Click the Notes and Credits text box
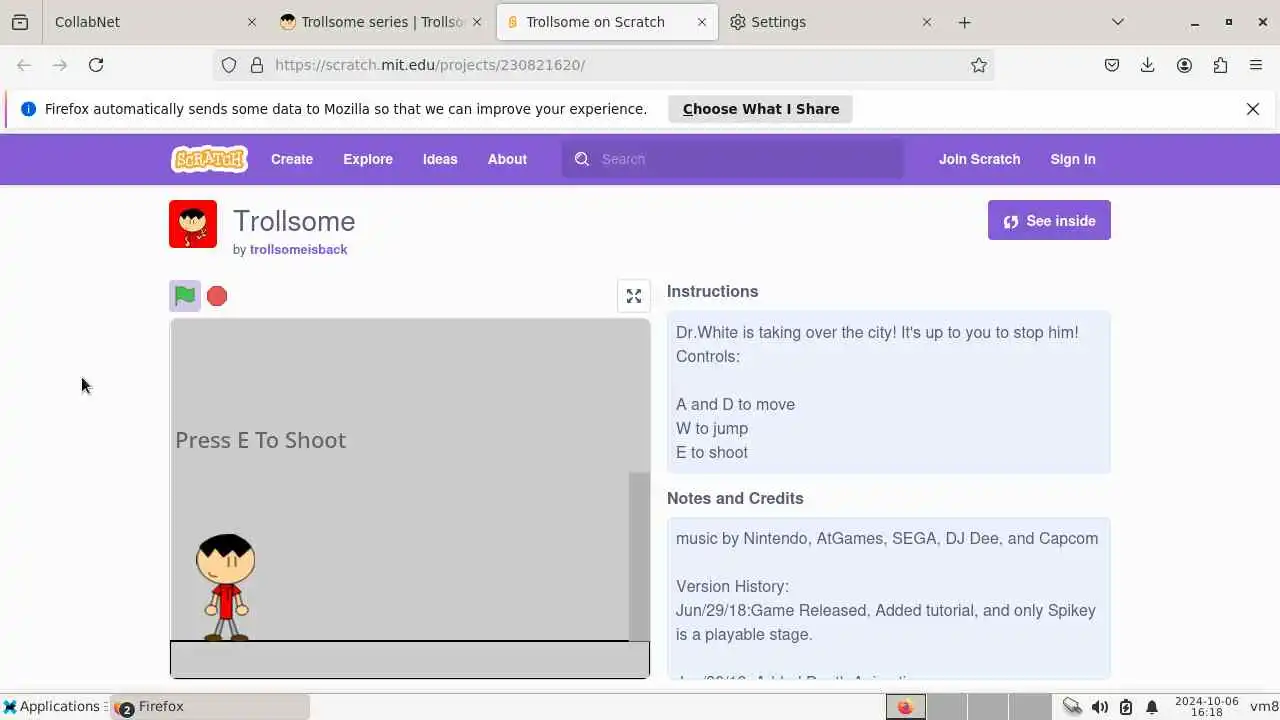The width and height of the screenshot is (1280, 720). tap(888, 598)
